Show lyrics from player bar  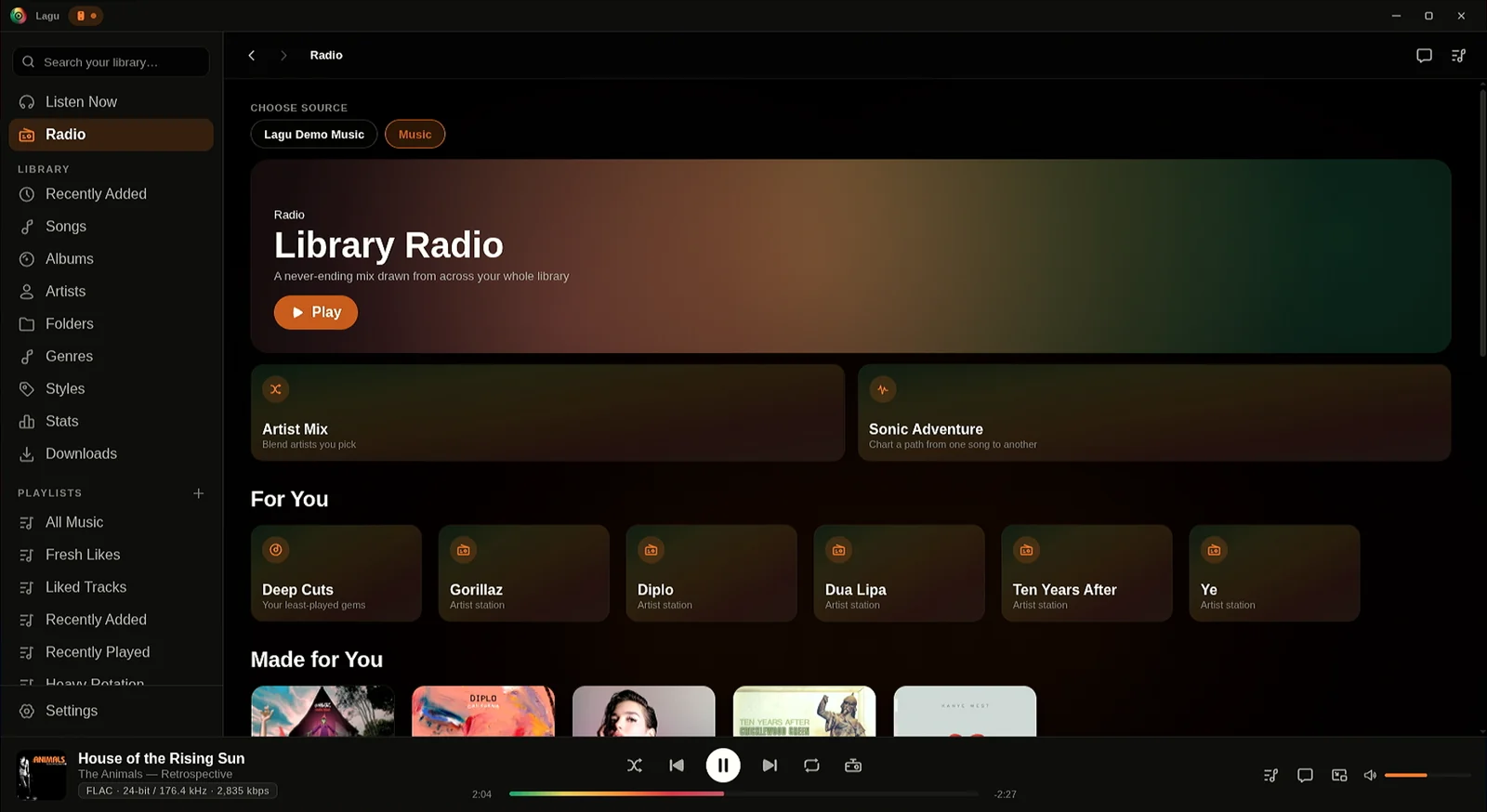click(1305, 775)
